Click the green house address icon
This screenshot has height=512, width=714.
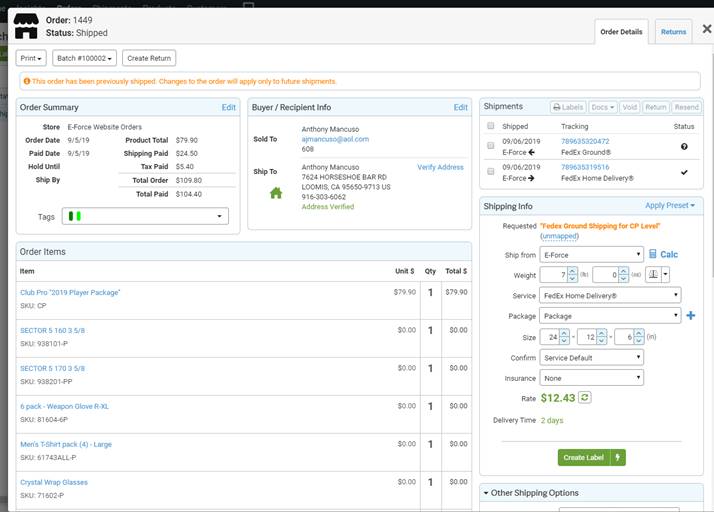tap(276, 193)
